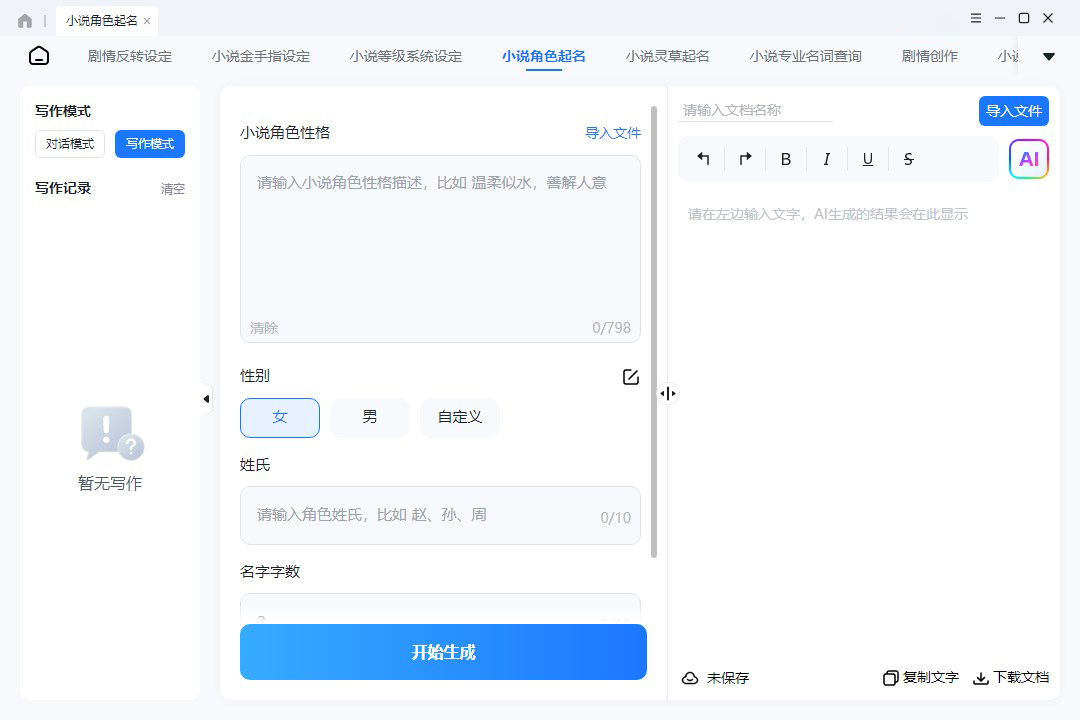Toggle bold formatting
1080x720 pixels.
[785, 159]
